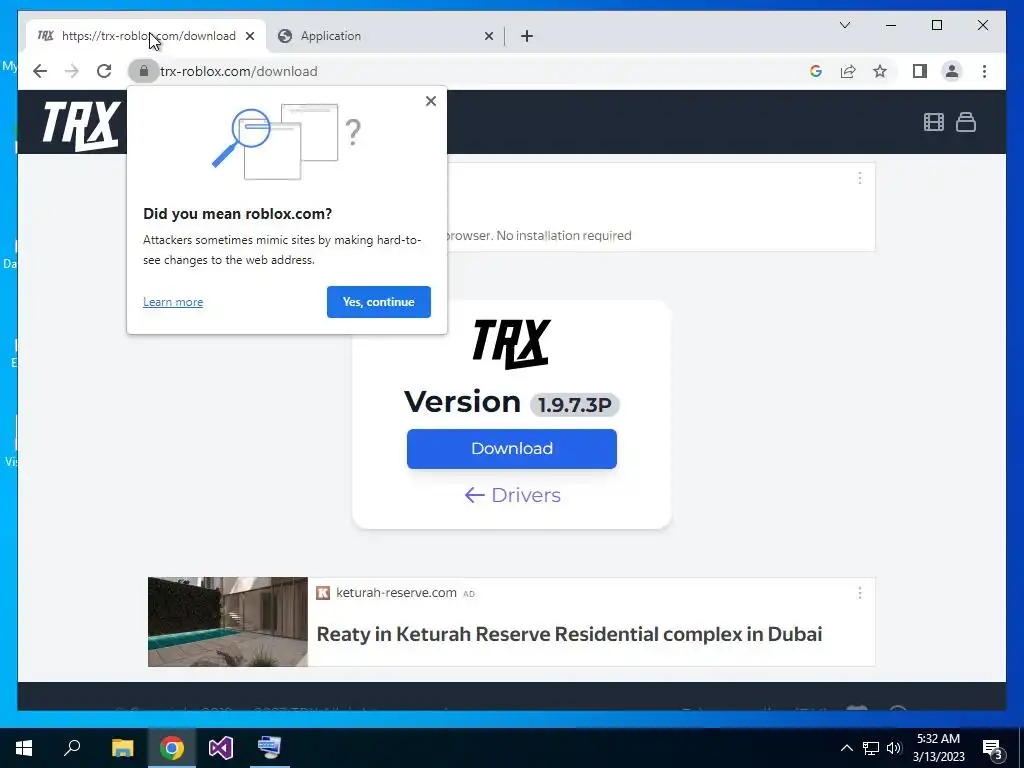This screenshot has height=768, width=1024.
Task: Click the computer app icon in taskbar
Action: click(269, 748)
